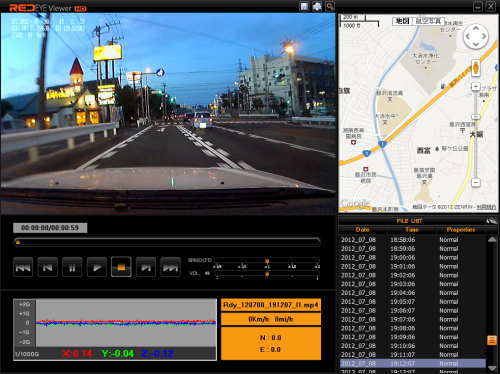Select the file recorded at 19:08:06
The width and height of the screenshot is (500, 374).
413,328
